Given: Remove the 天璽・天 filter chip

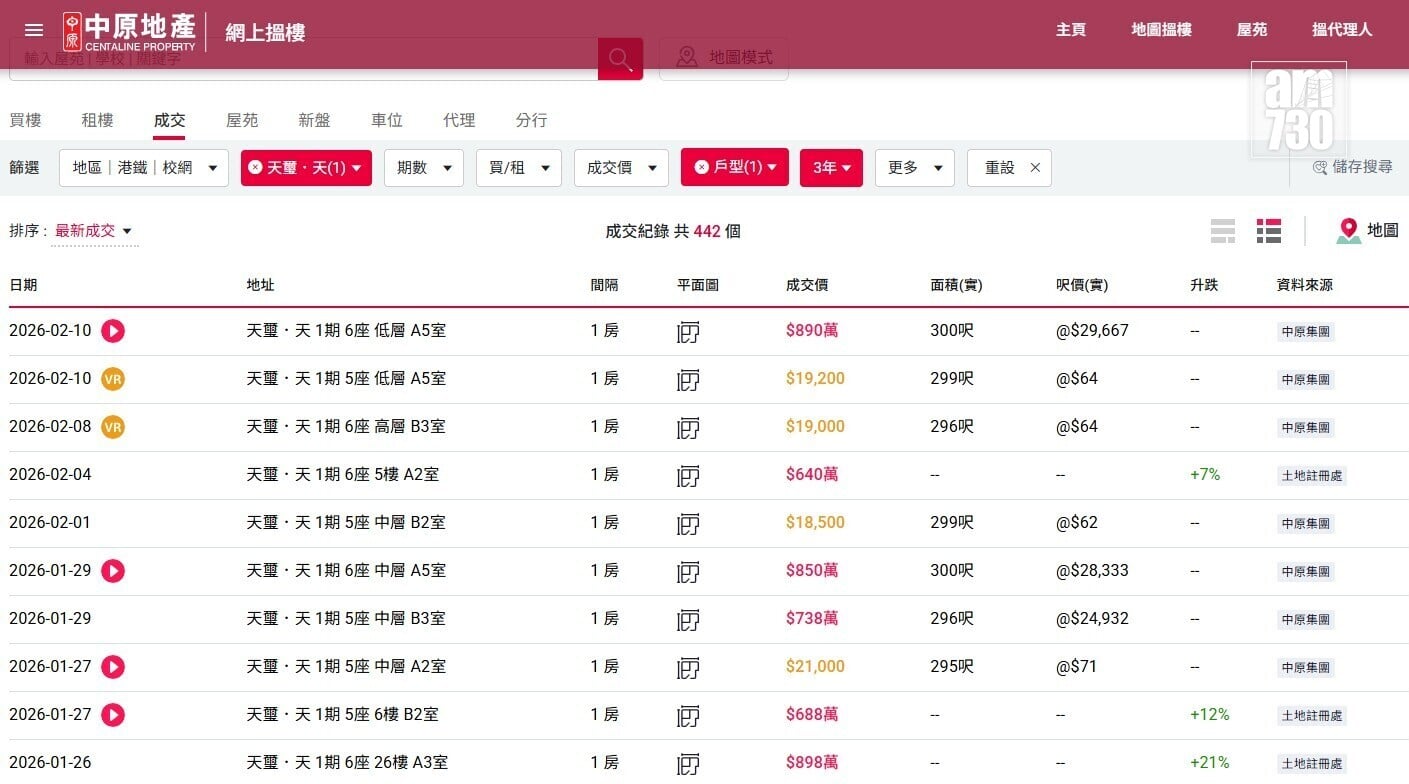Looking at the screenshot, I should pyautogui.click(x=255, y=168).
